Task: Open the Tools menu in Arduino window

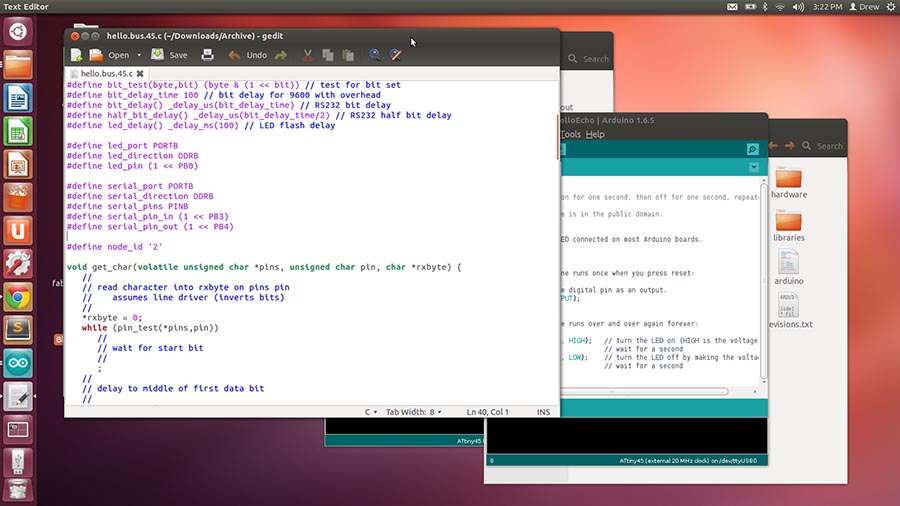Action: tap(571, 134)
